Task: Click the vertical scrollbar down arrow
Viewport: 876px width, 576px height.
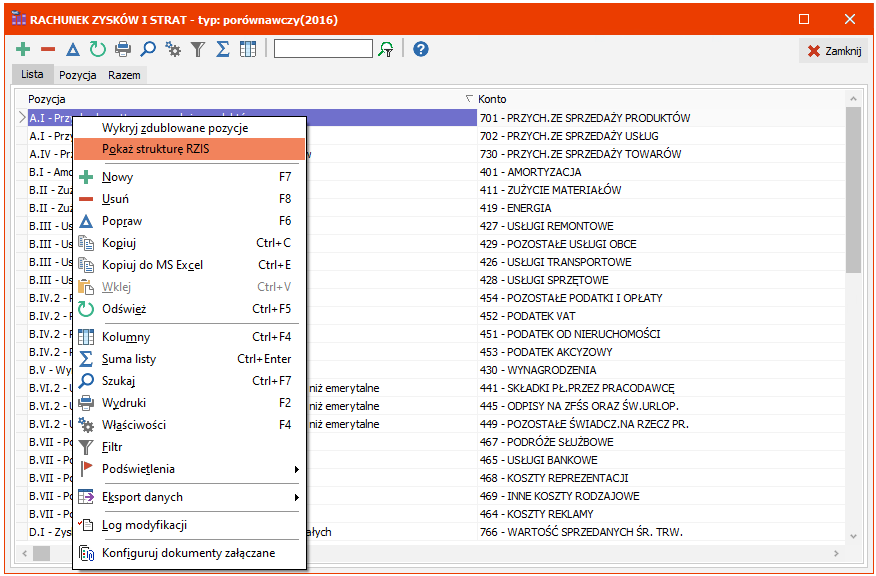Action: pyautogui.click(x=853, y=536)
